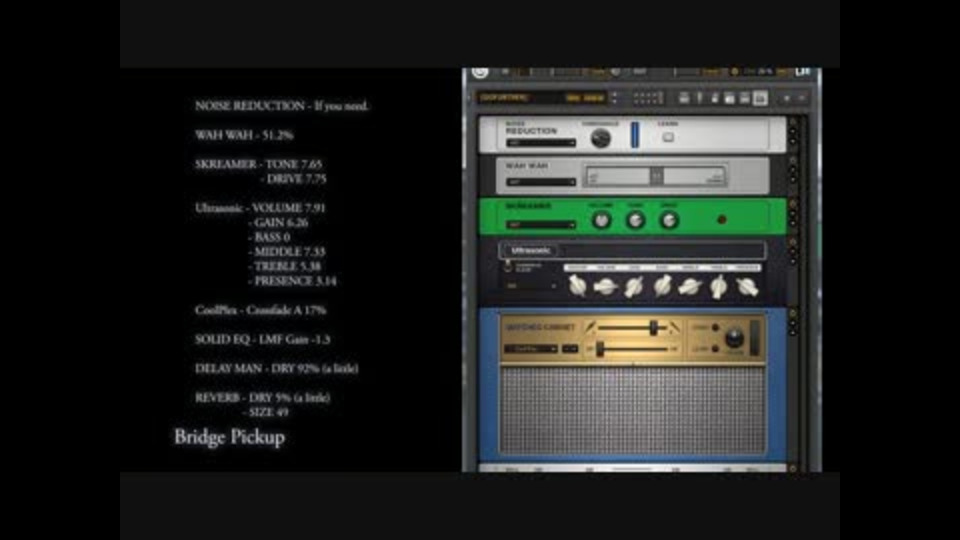The height and width of the screenshot is (540, 960).
Task: Click the Matched Cabinet mic crossfade slider handle
Action: 654,328
